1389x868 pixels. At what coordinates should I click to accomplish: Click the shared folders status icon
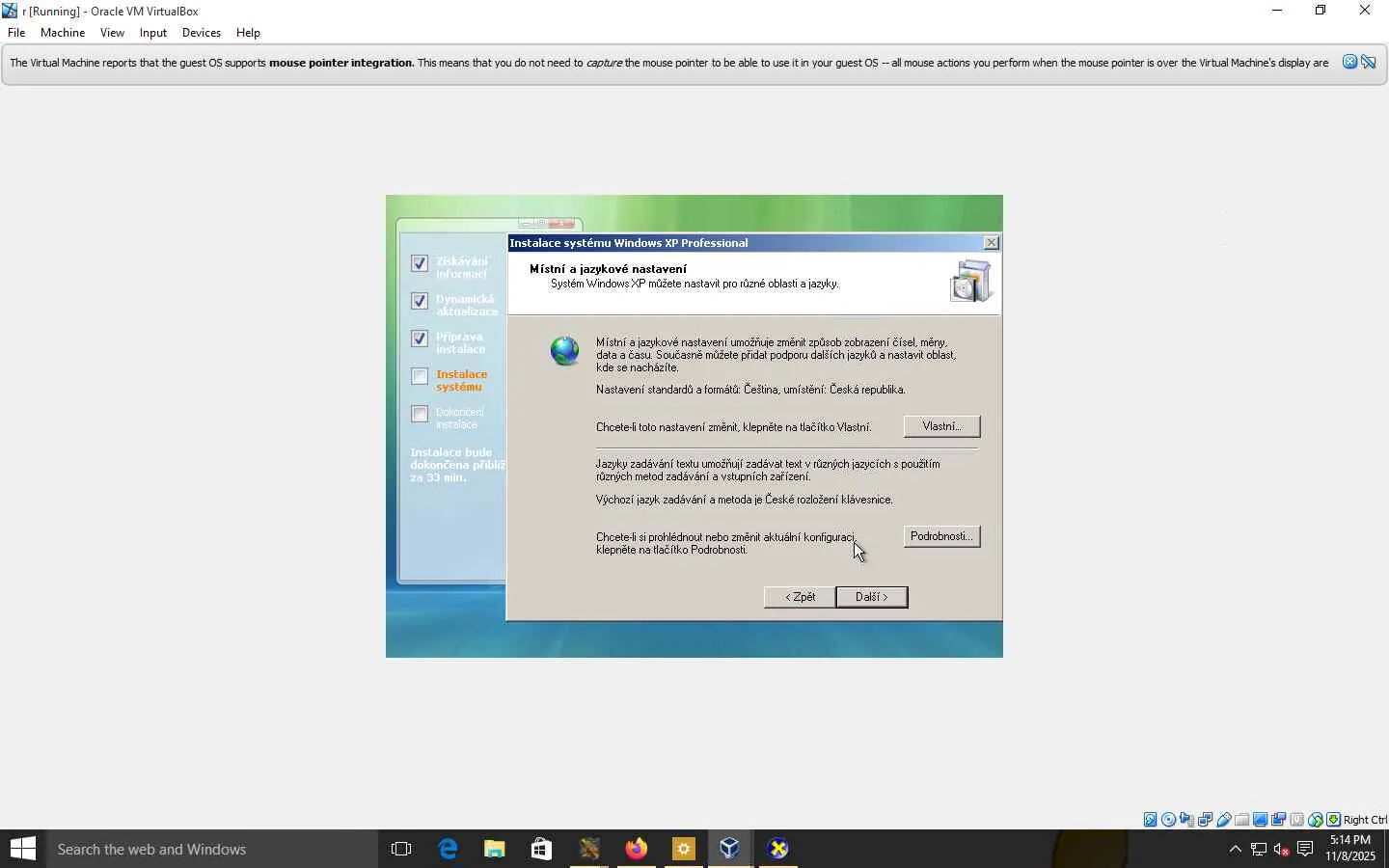(x=1241, y=820)
